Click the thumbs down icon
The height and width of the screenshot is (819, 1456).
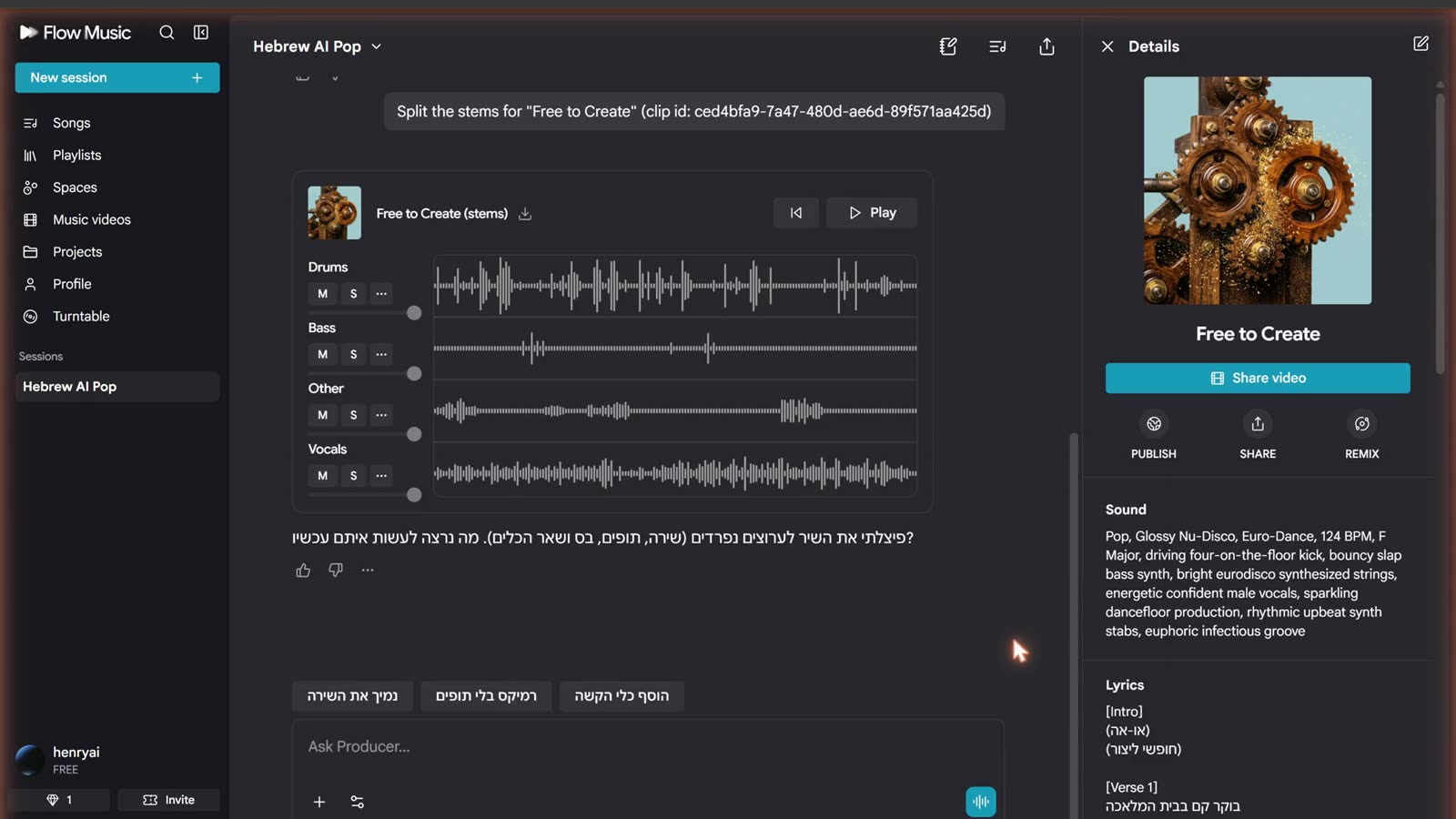(336, 571)
